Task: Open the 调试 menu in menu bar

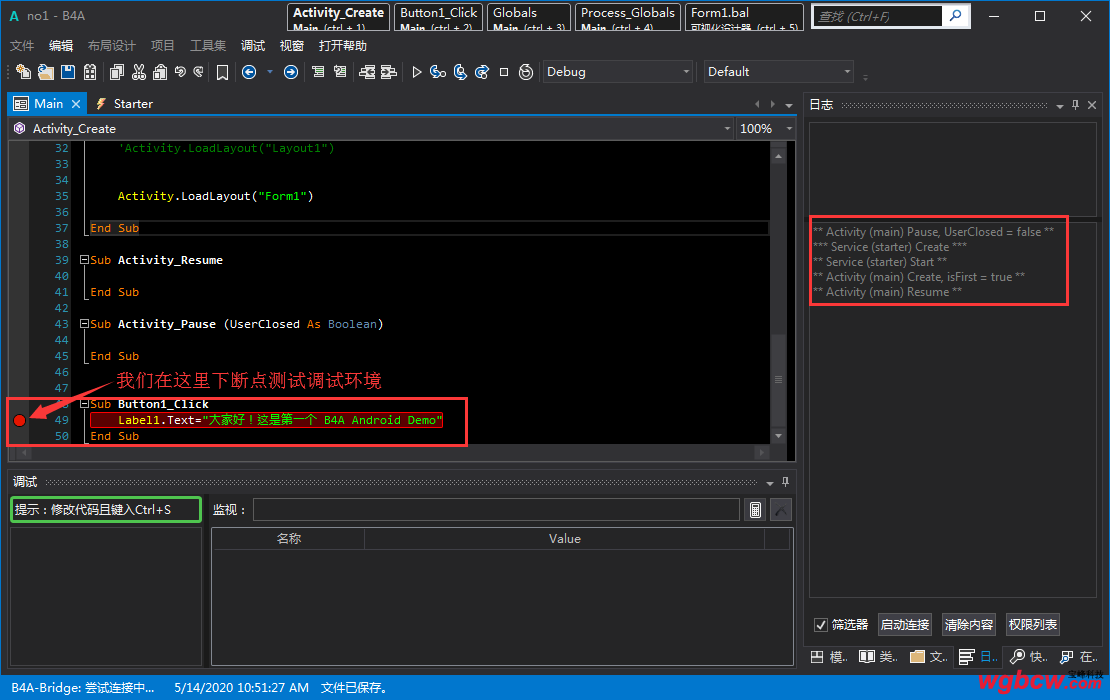Action: point(253,46)
